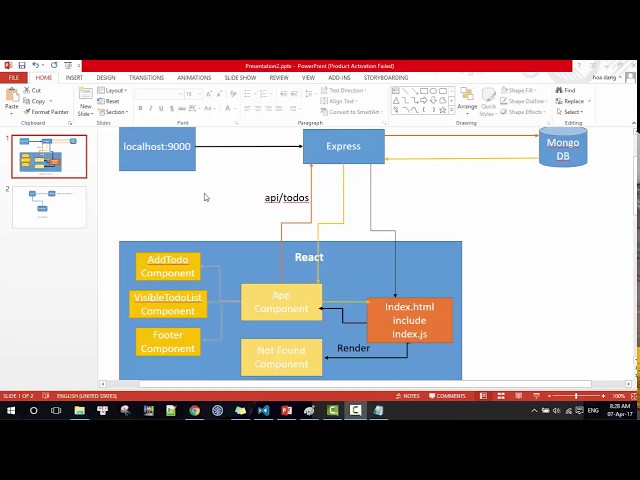Toggle Bold formatting
The image size is (640, 480).
coord(140,108)
